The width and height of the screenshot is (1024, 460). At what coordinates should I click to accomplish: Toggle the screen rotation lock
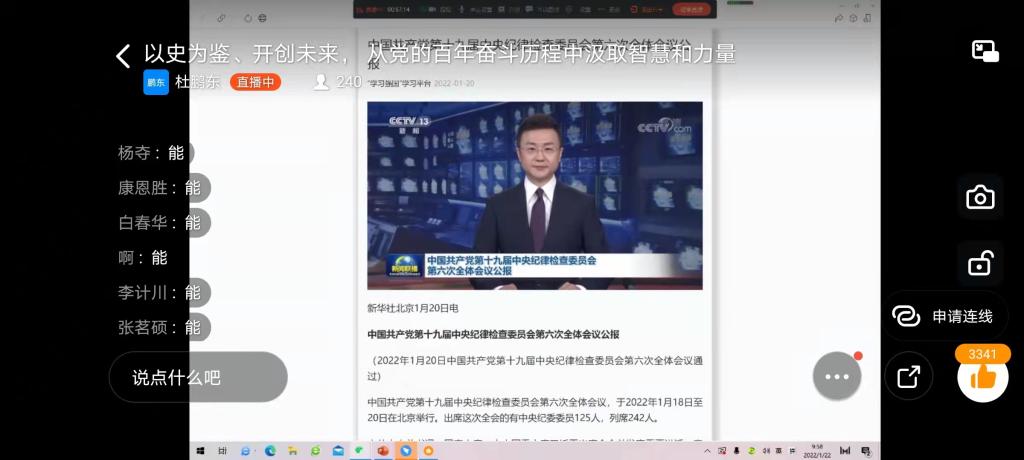tap(980, 264)
